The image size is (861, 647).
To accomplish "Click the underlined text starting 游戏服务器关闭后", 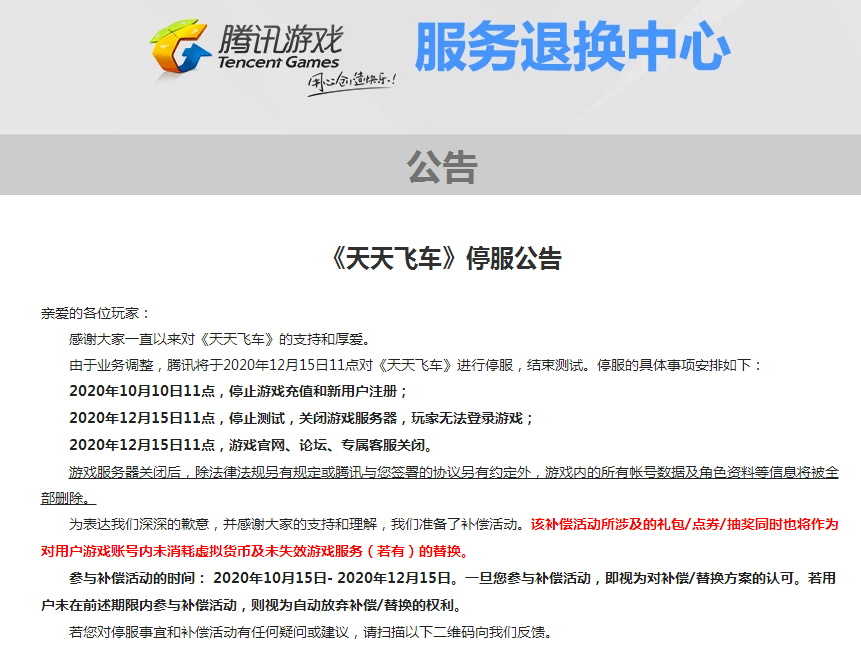I will (454, 472).
